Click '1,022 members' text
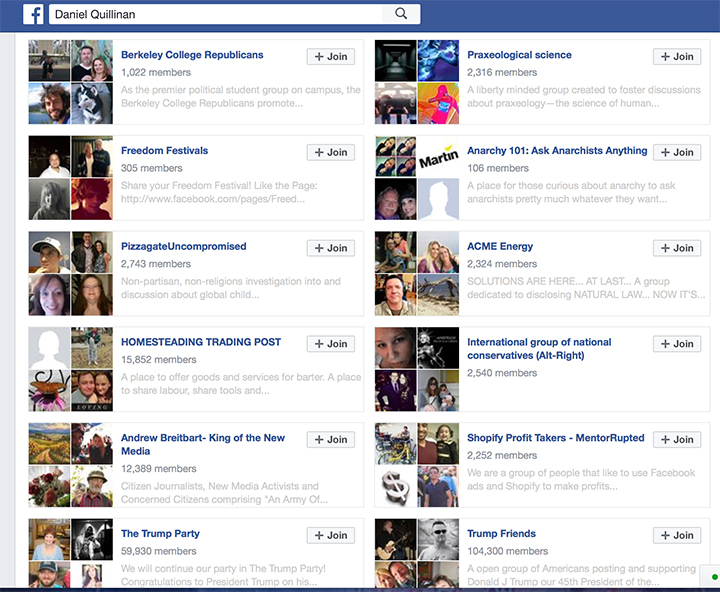The width and height of the screenshot is (720, 592). (x=156, y=72)
